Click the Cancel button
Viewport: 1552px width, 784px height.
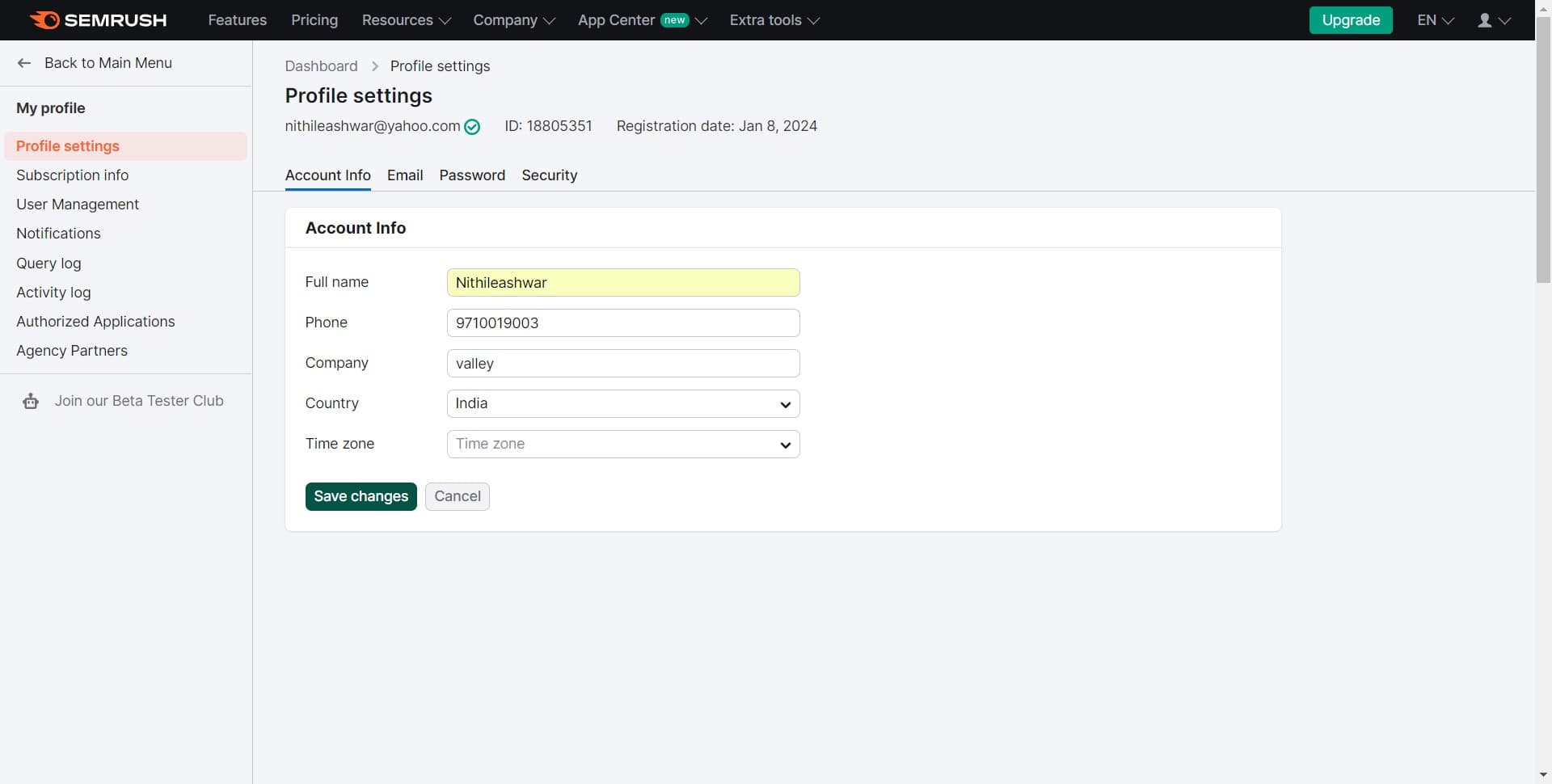[x=457, y=496]
